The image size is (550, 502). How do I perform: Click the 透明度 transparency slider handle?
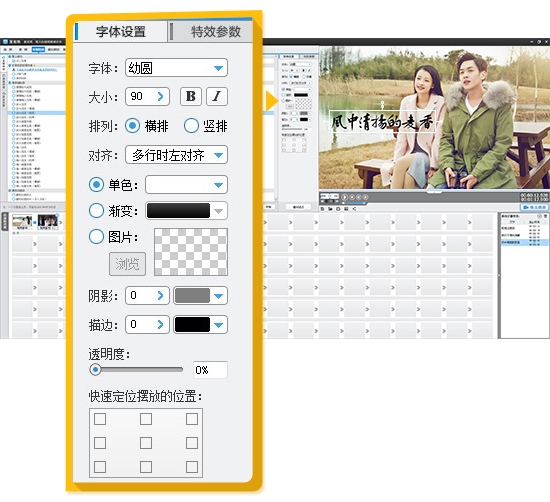click(x=95, y=369)
